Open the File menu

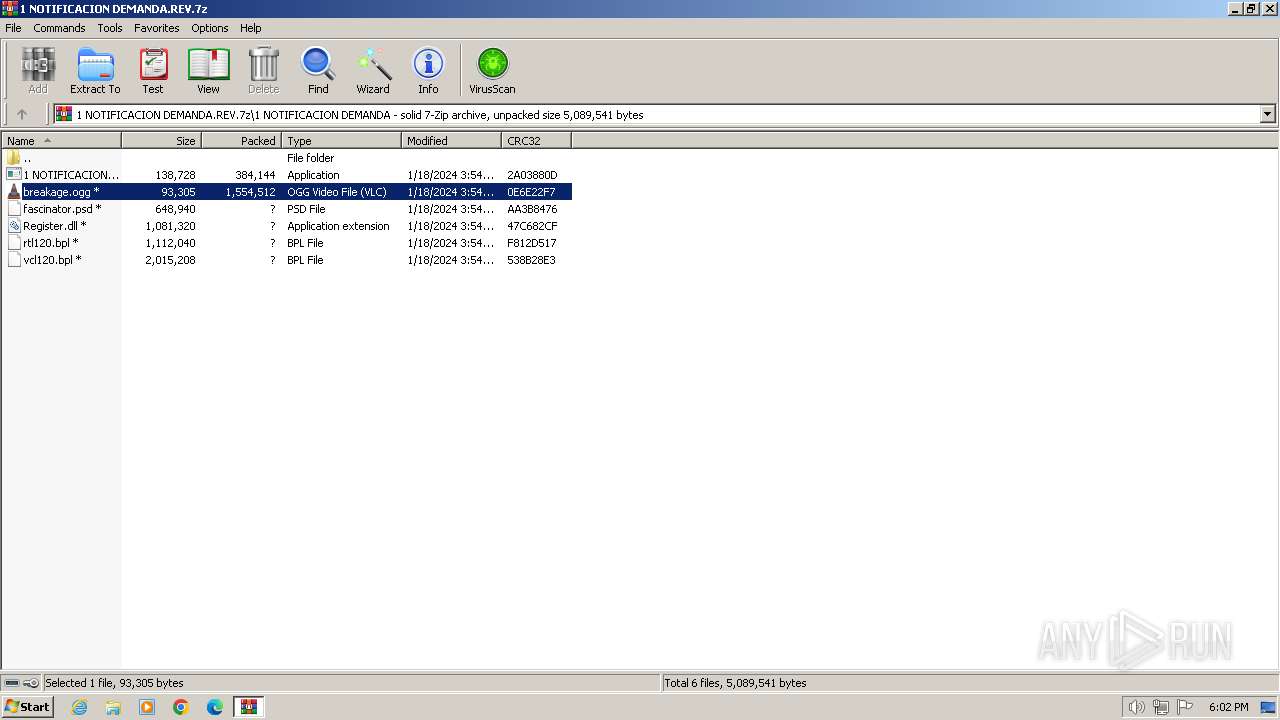13,28
